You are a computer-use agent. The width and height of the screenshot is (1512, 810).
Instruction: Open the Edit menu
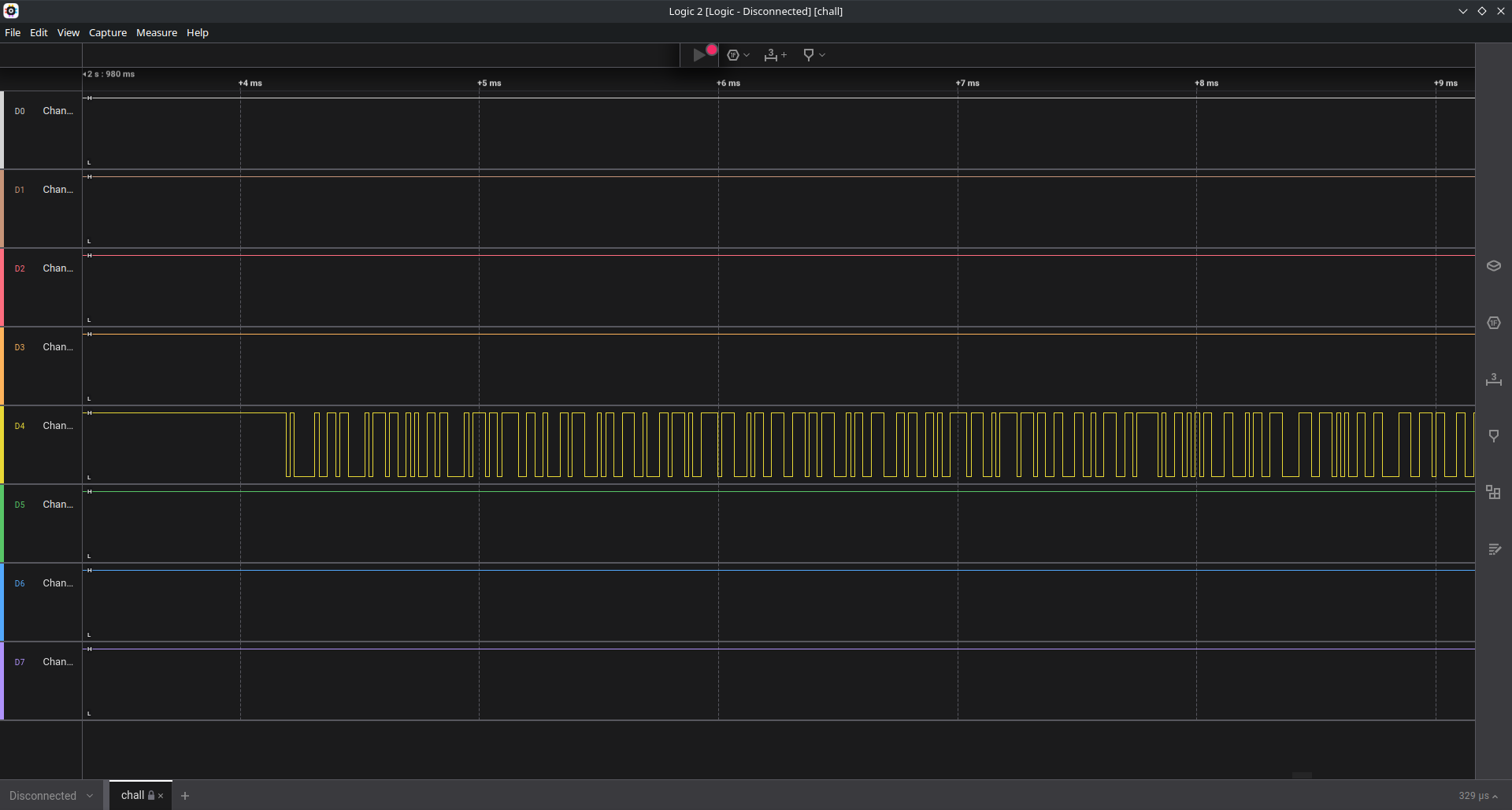39,33
